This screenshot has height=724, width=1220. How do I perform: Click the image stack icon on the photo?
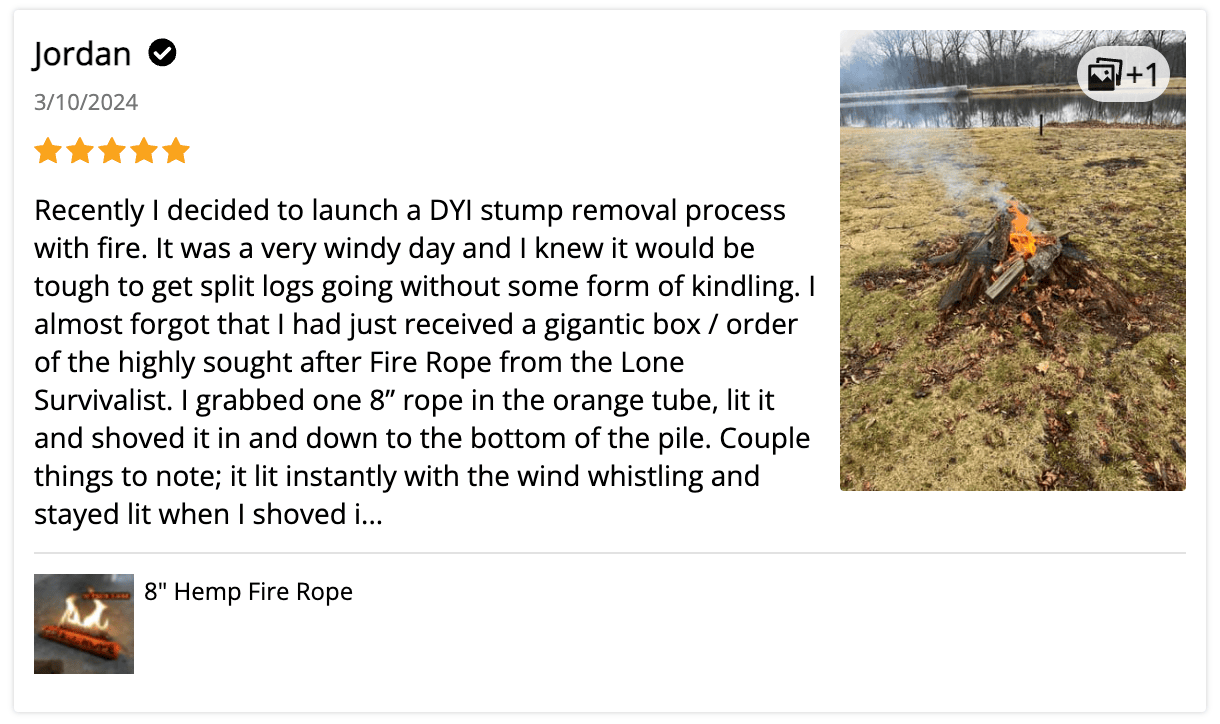pyautogui.click(x=1105, y=75)
